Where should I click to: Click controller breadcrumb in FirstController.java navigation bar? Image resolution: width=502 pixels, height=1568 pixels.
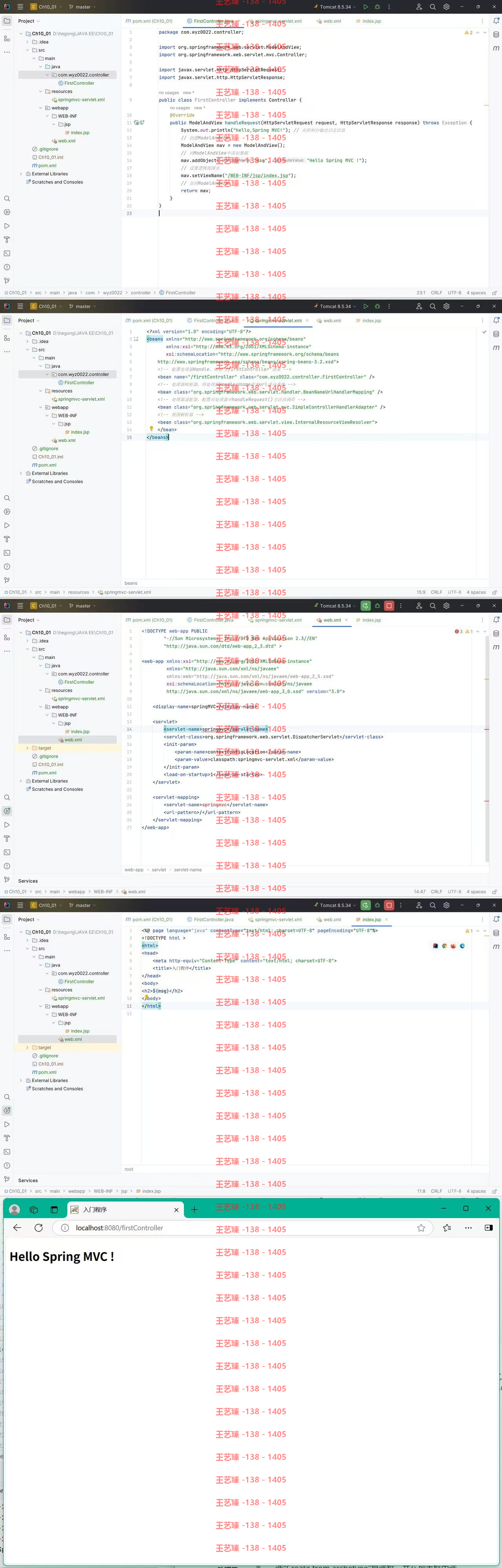click(x=140, y=293)
